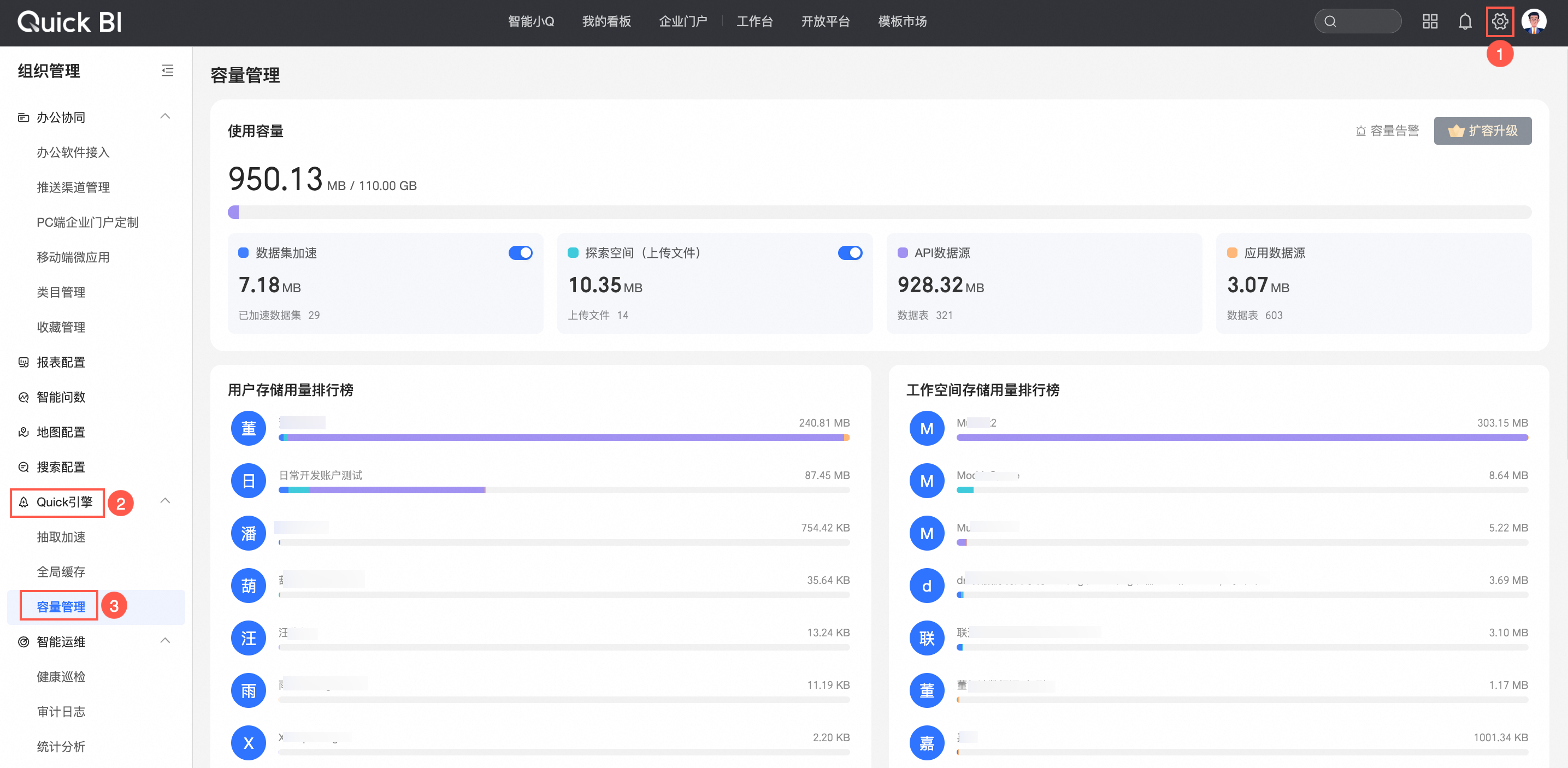Screen dimensions: 1568x768
Task: Click the Quick BI logo
Action: click(x=69, y=22)
